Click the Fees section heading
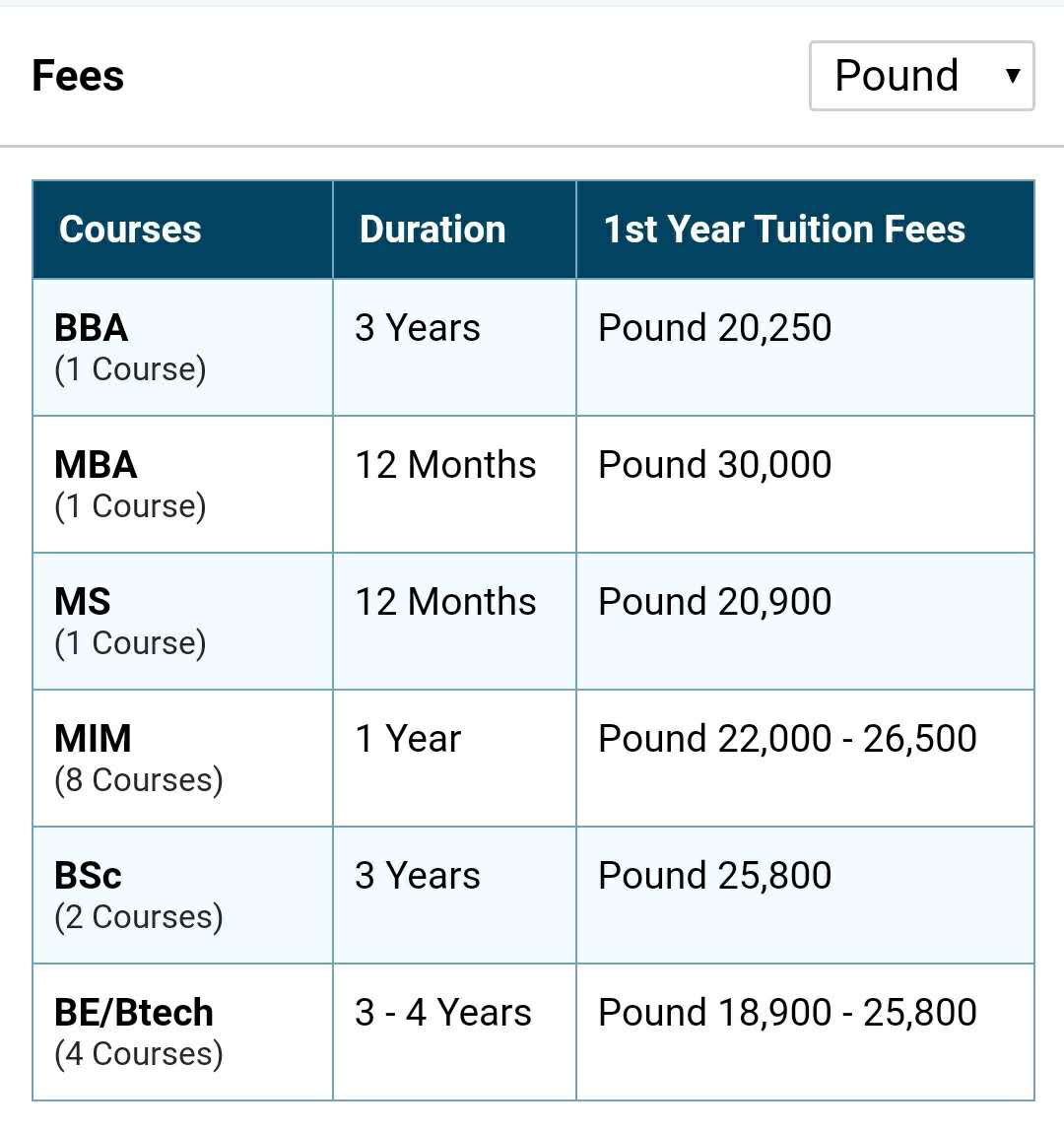1064x1131 pixels. click(78, 76)
